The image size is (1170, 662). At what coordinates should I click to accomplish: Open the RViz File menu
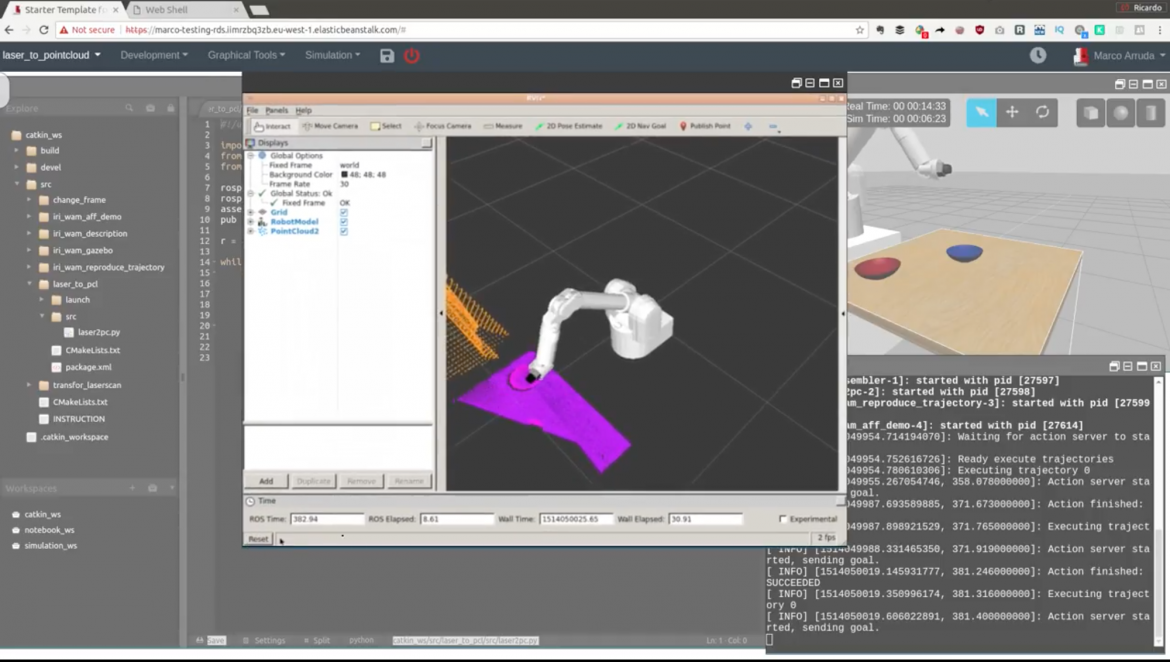click(x=252, y=110)
